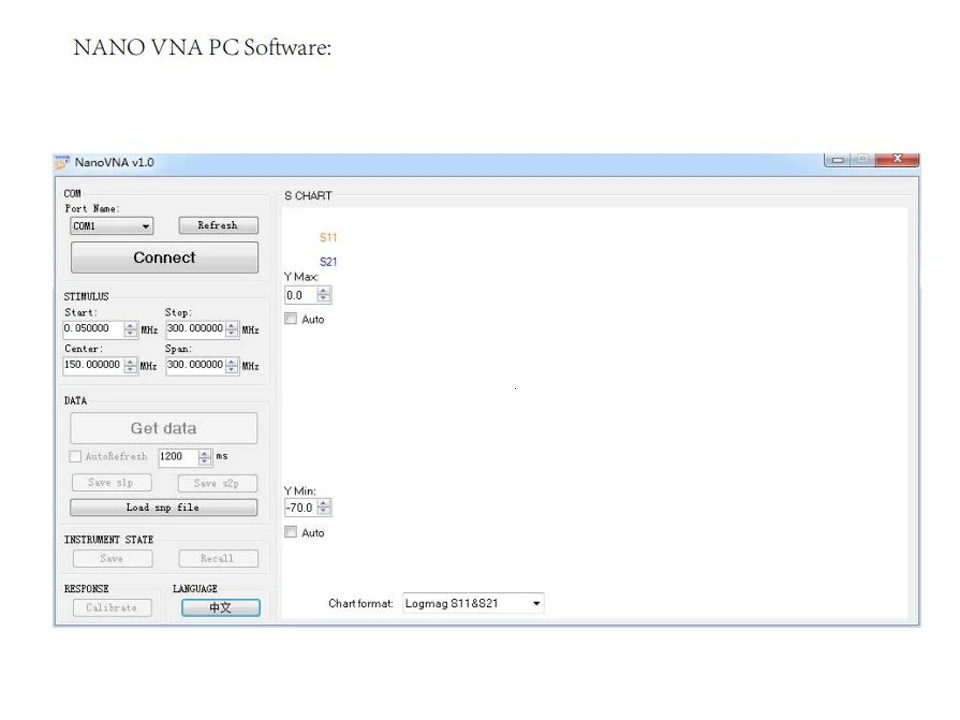Adjust the Span frequency spinner arrows
The height and width of the screenshot is (720, 960).
tap(231, 366)
